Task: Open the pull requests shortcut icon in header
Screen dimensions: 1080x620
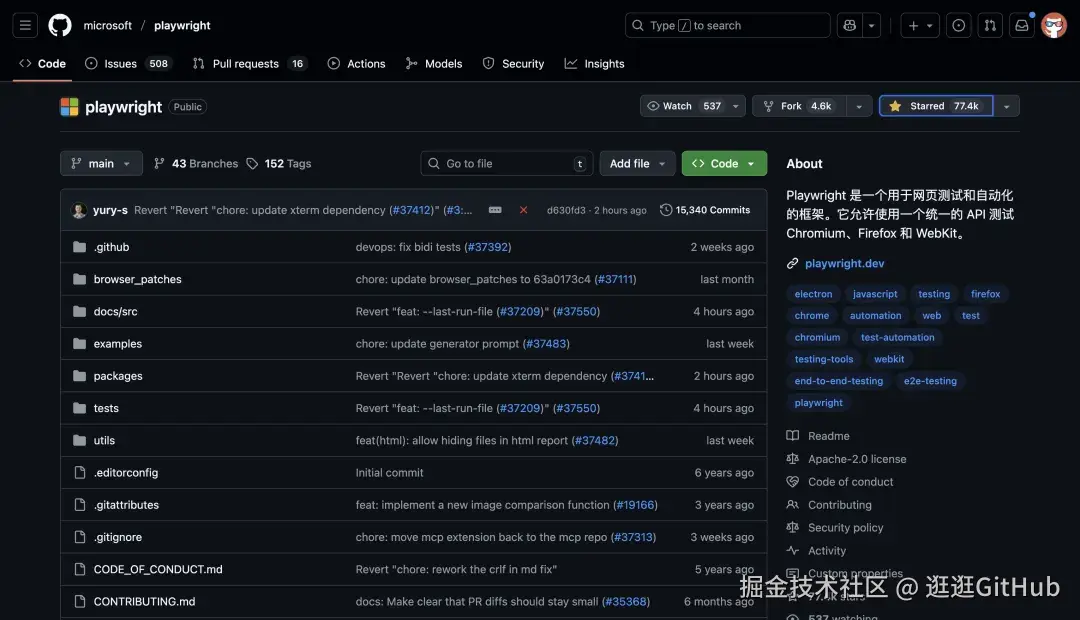Action: pyautogui.click(x=990, y=25)
